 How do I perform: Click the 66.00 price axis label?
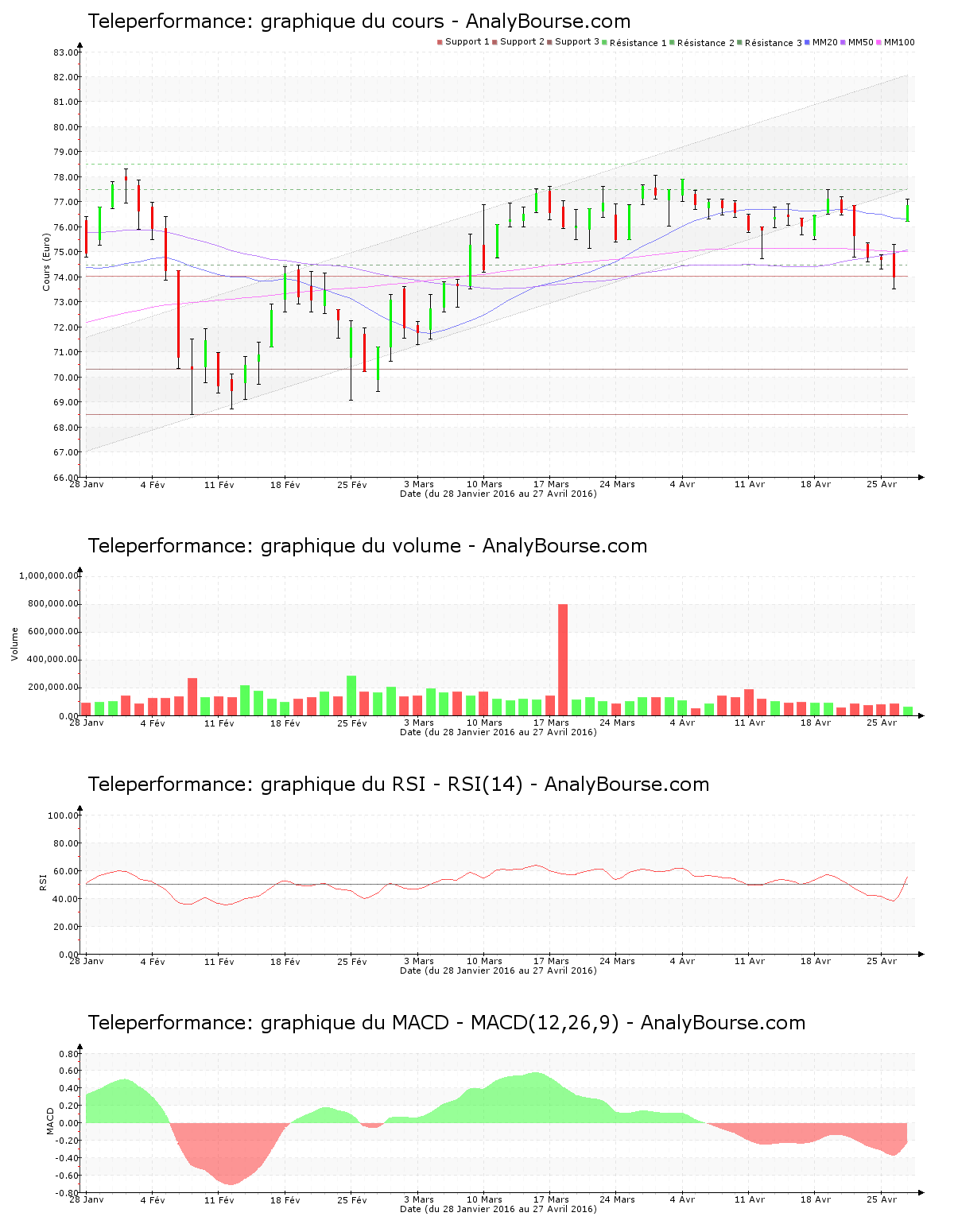pyautogui.click(x=66, y=477)
